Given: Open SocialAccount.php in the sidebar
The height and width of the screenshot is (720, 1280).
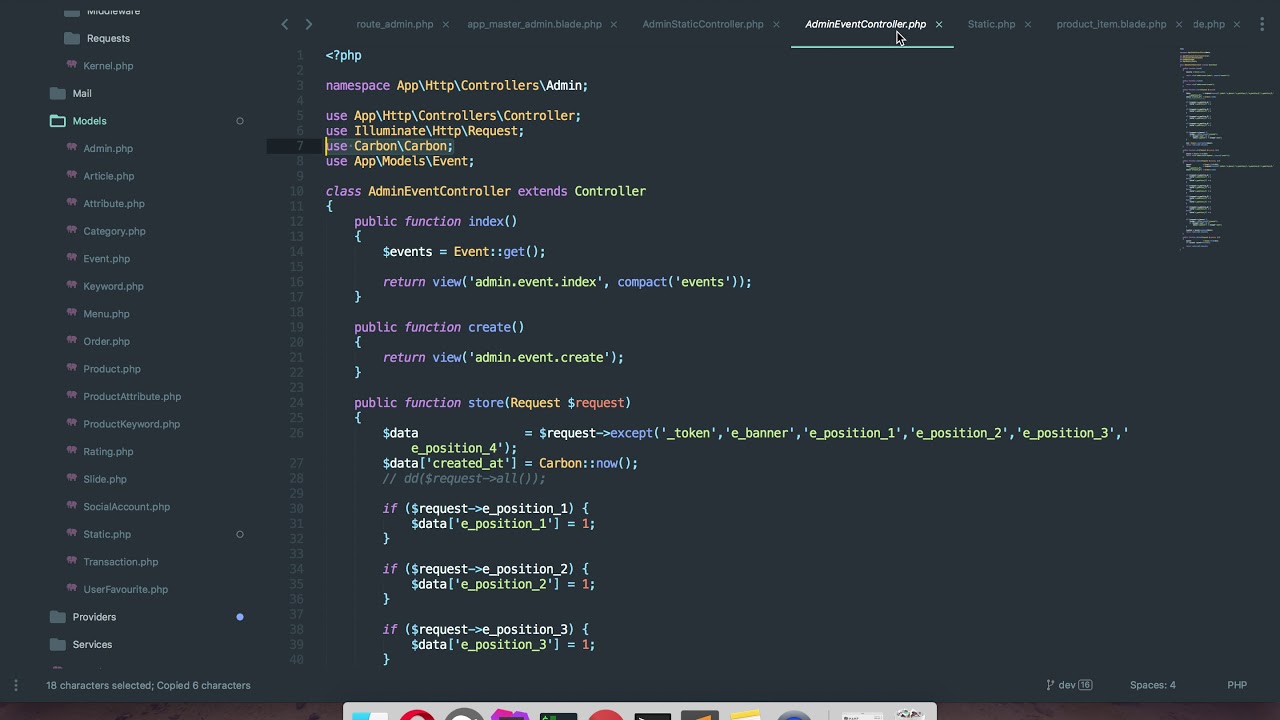Looking at the screenshot, I should [x=127, y=507].
